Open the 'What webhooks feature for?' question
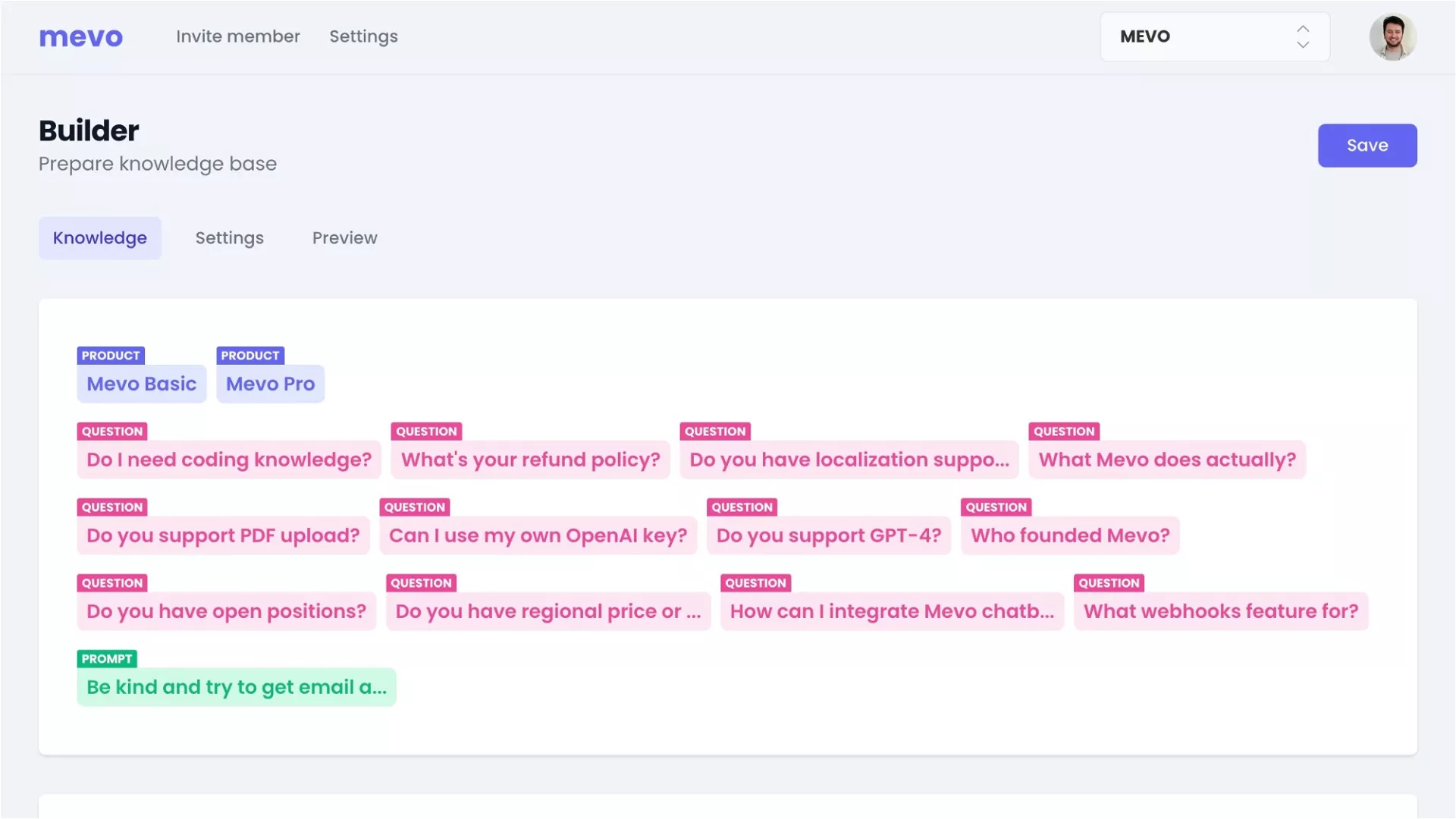The image size is (1456, 819). 1220,611
